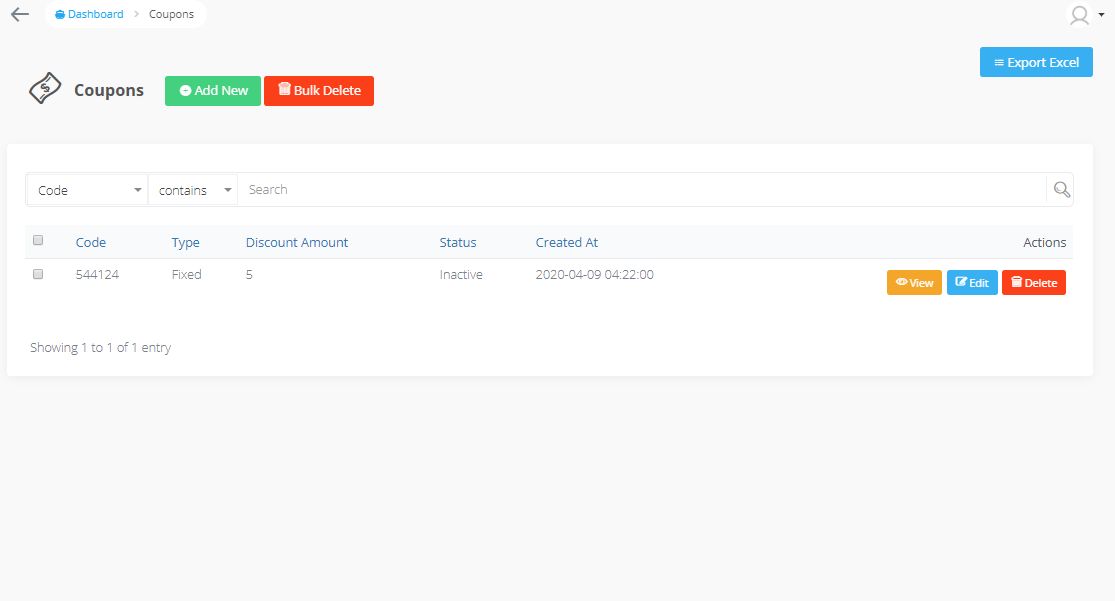View coupon 544124 details

[x=914, y=282]
